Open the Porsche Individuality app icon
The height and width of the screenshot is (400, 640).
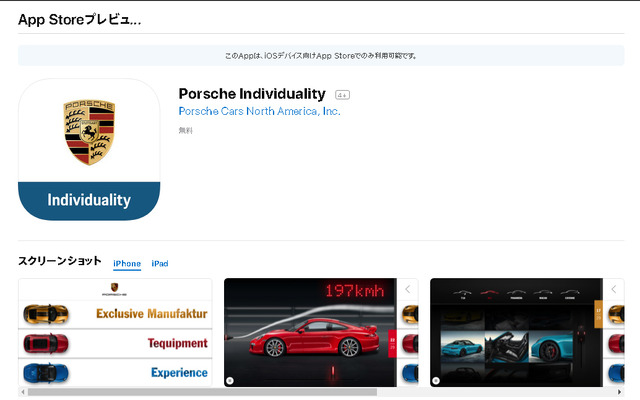pyautogui.click(x=89, y=149)
